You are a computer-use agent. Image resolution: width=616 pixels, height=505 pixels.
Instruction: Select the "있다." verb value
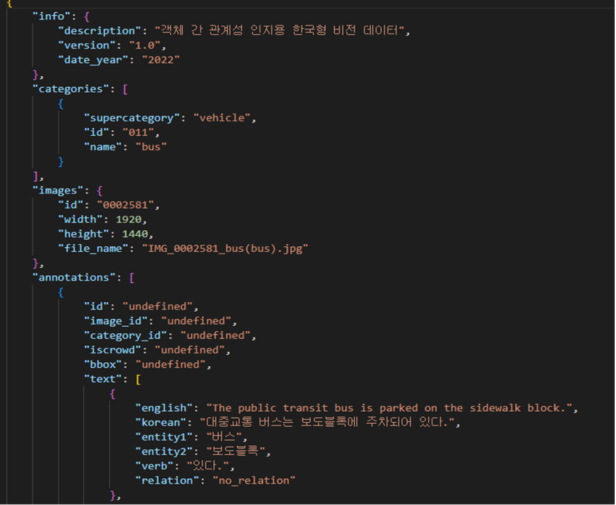coord(208,466)
